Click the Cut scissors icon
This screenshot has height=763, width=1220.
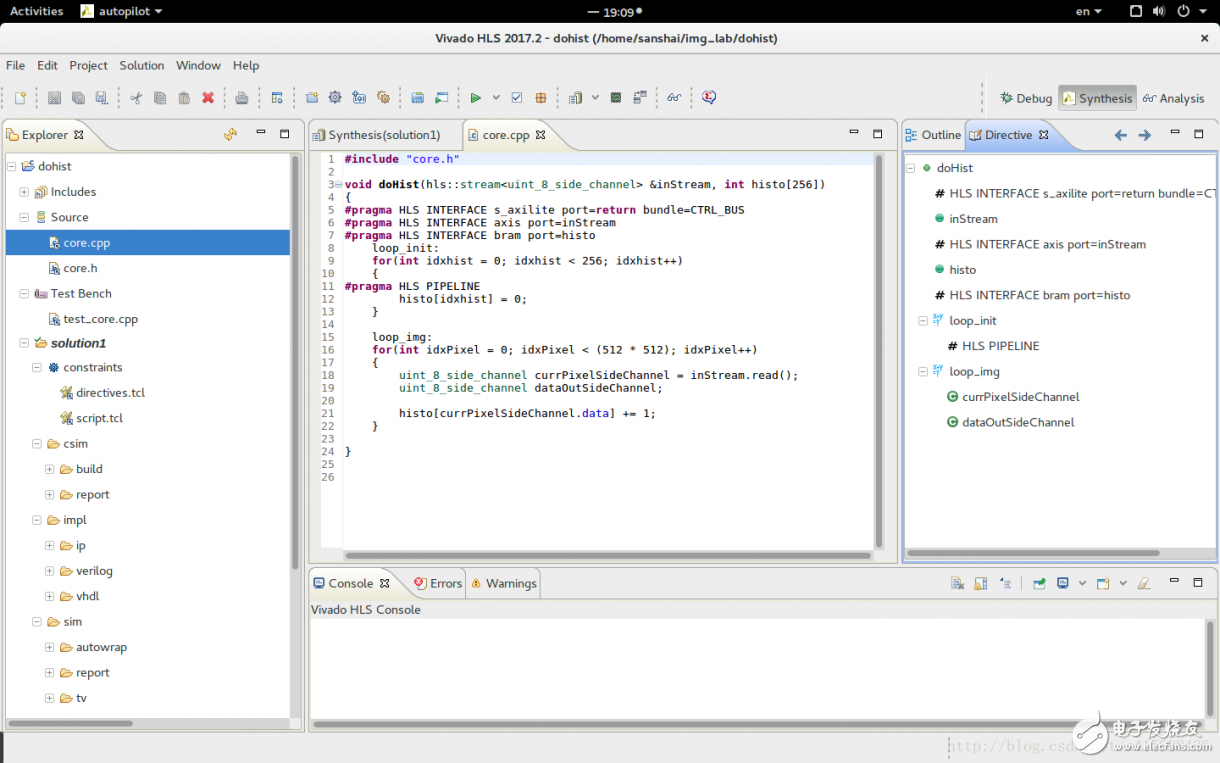tap(135, 98)
